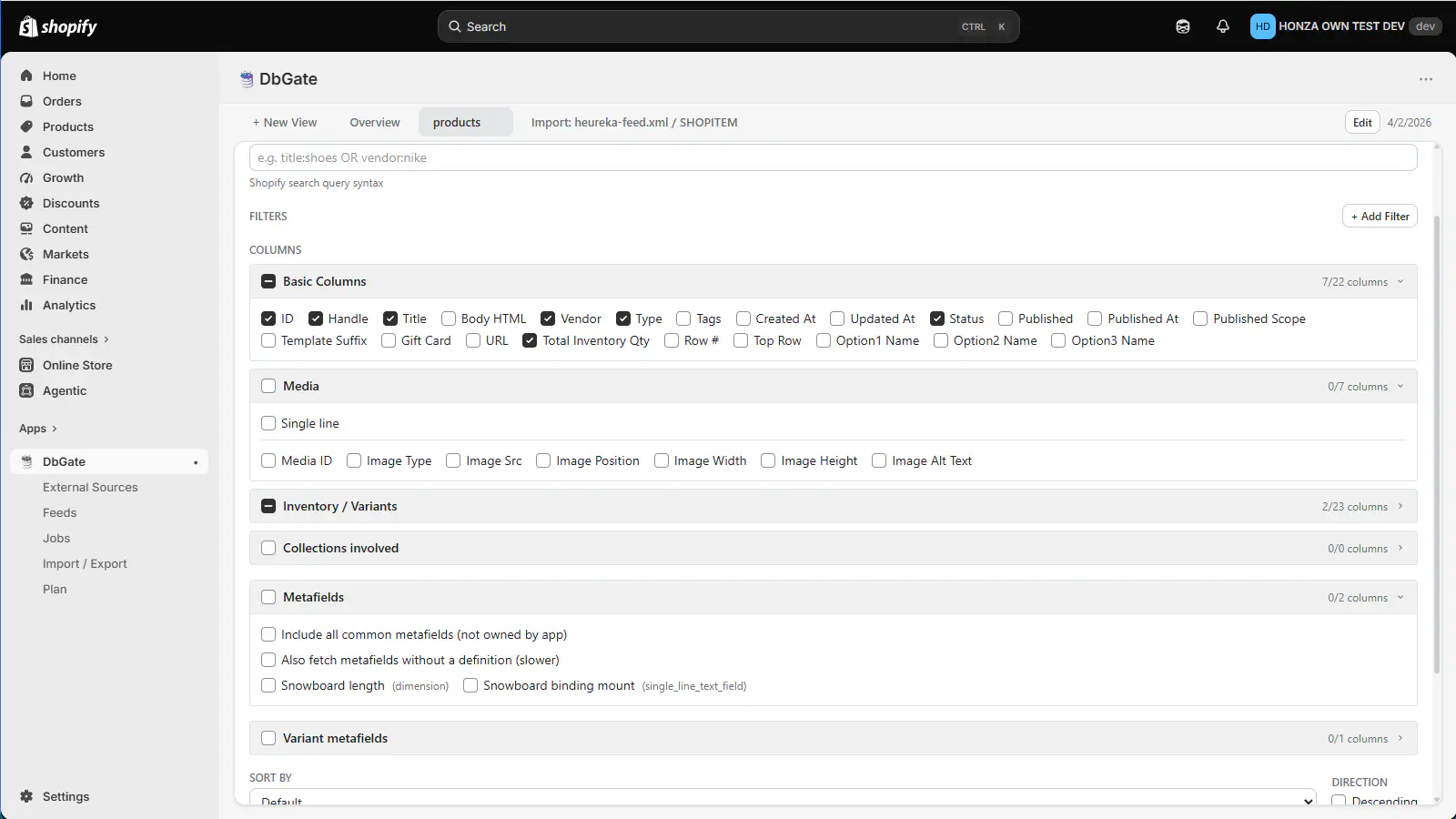Click the Shopify logo
Image resolution: width=1456 pixels, height=819 pixels.
click(x=58, y=26)
